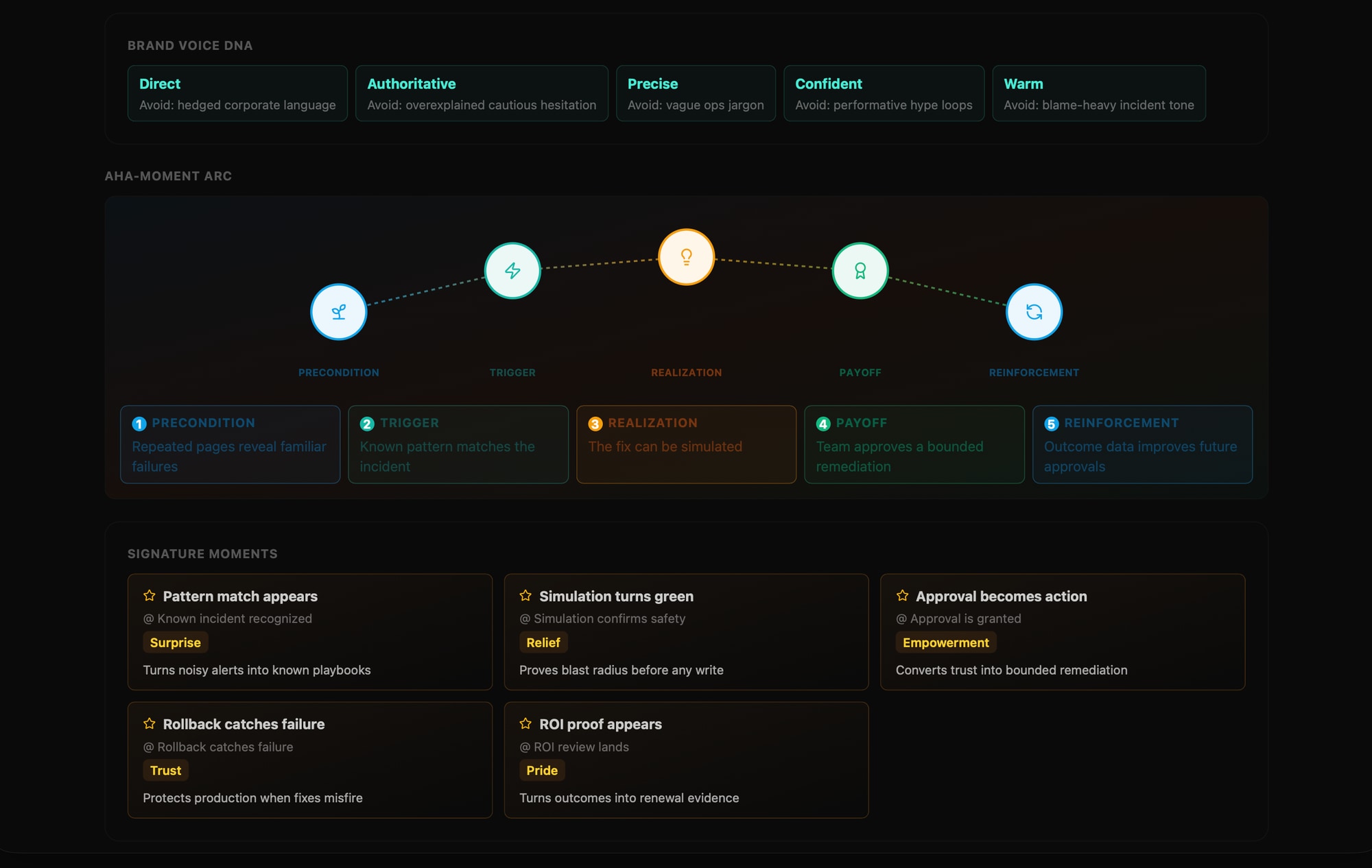Screen dimensions: 1372x868
Task: Click the REINFORCEMENT label under the arc
Action: point(1034,372)
